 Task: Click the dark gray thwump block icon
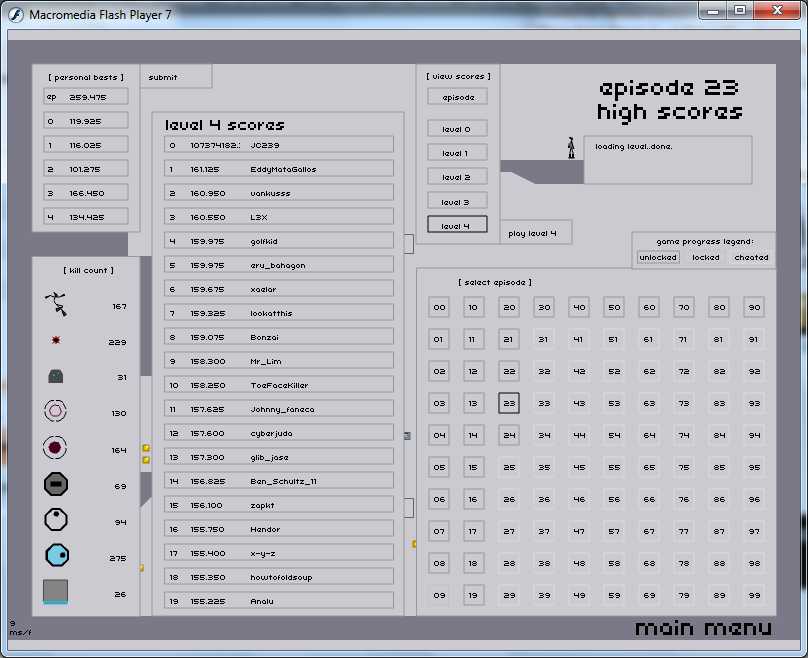56,376
